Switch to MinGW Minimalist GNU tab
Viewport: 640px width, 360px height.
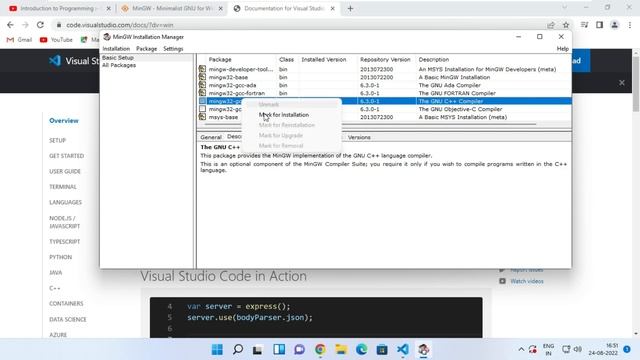171,8
